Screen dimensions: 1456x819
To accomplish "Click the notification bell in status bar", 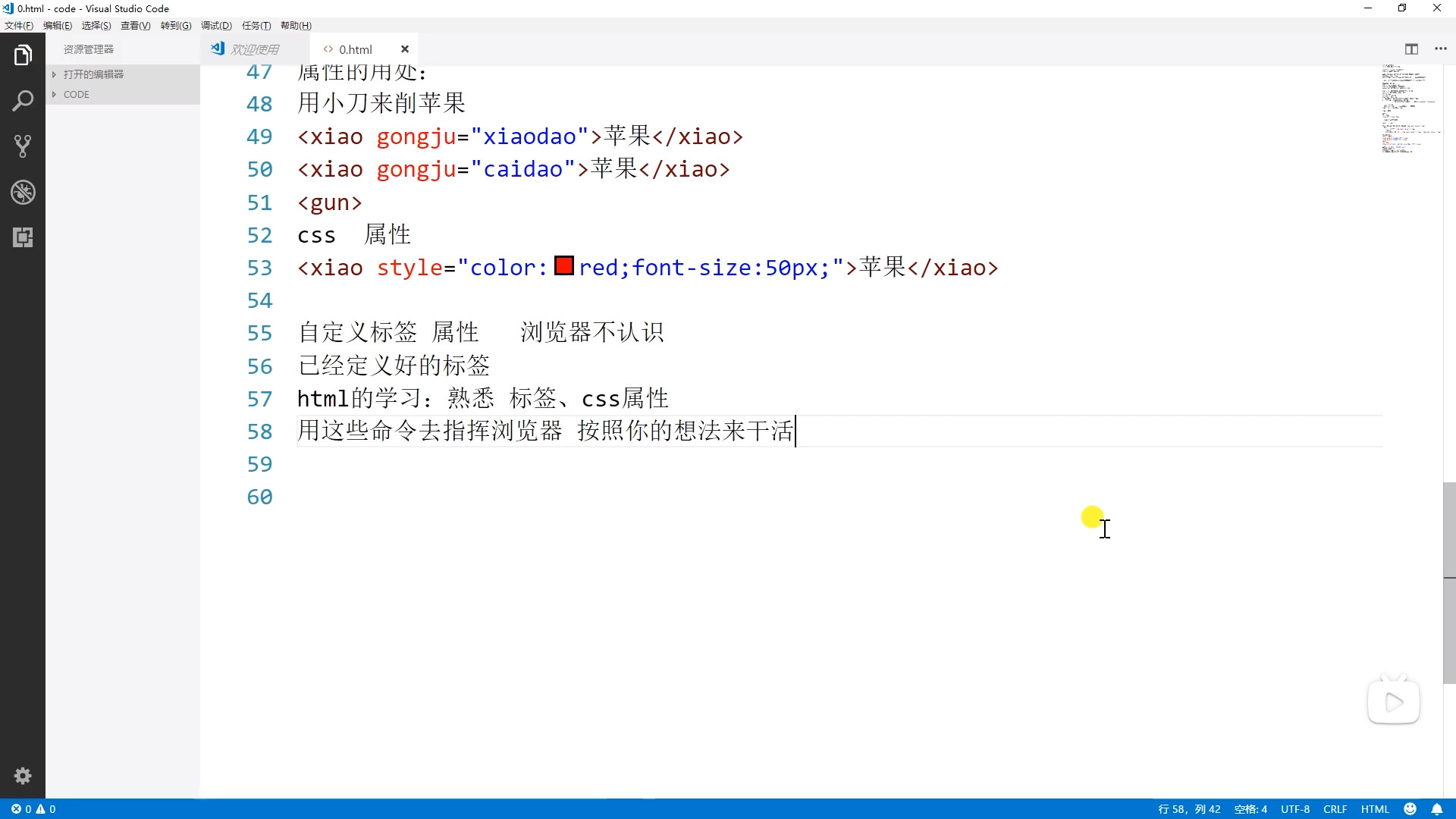I will (x=1436, y=809).
